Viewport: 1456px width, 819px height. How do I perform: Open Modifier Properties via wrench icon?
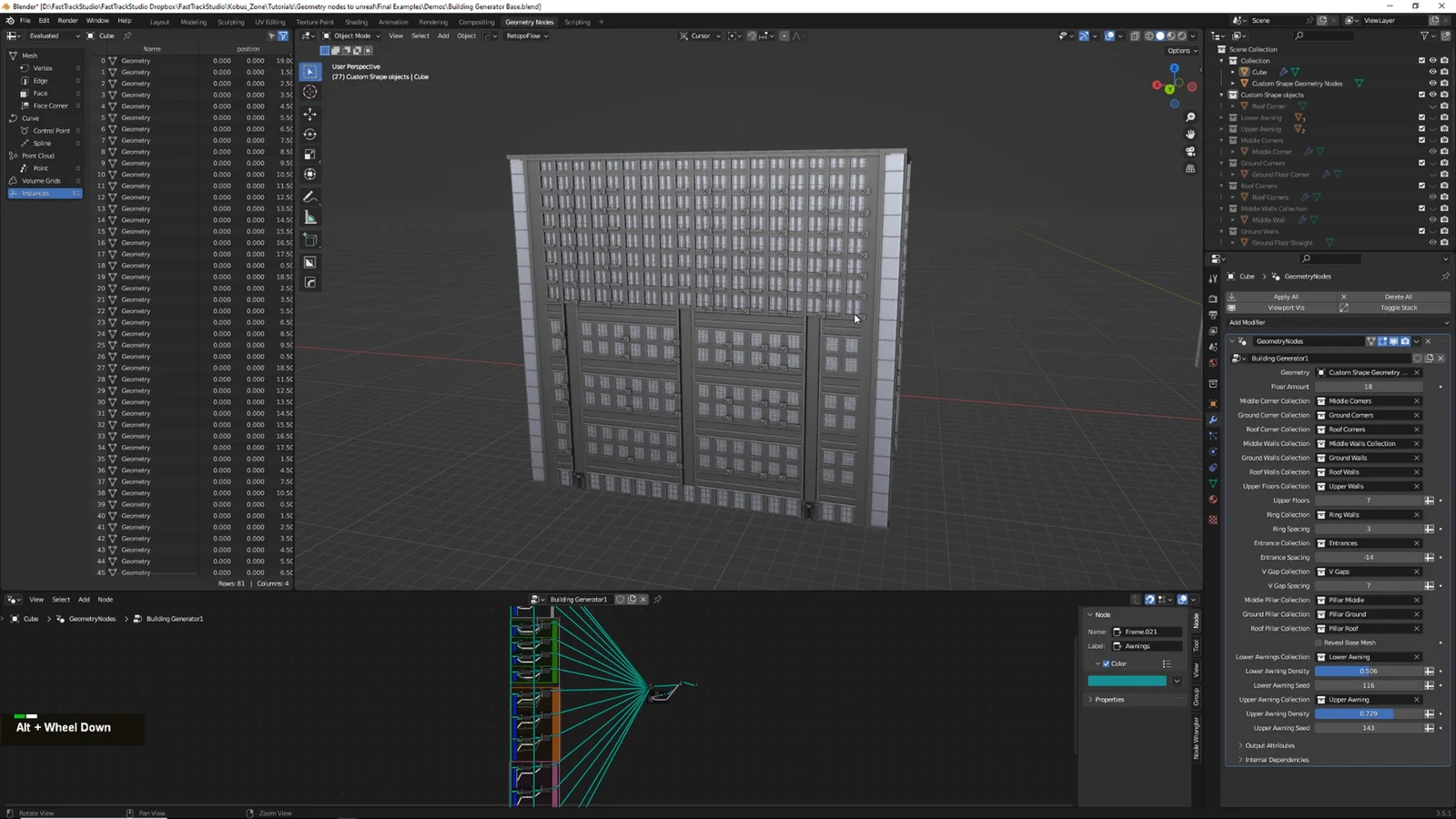[x=1213, y=420]
